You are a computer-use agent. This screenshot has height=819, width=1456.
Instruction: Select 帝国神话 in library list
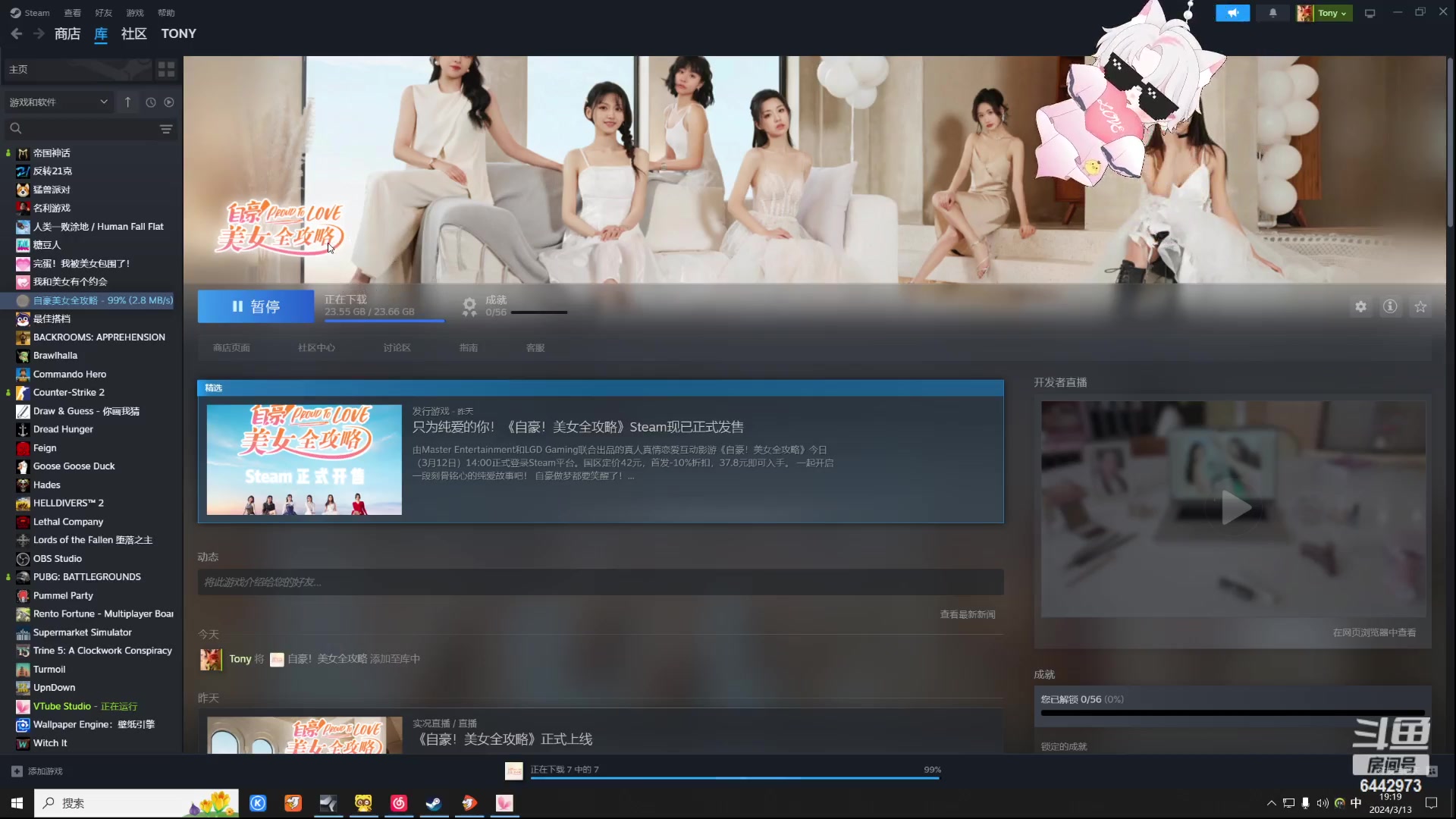tap(52, 152)
